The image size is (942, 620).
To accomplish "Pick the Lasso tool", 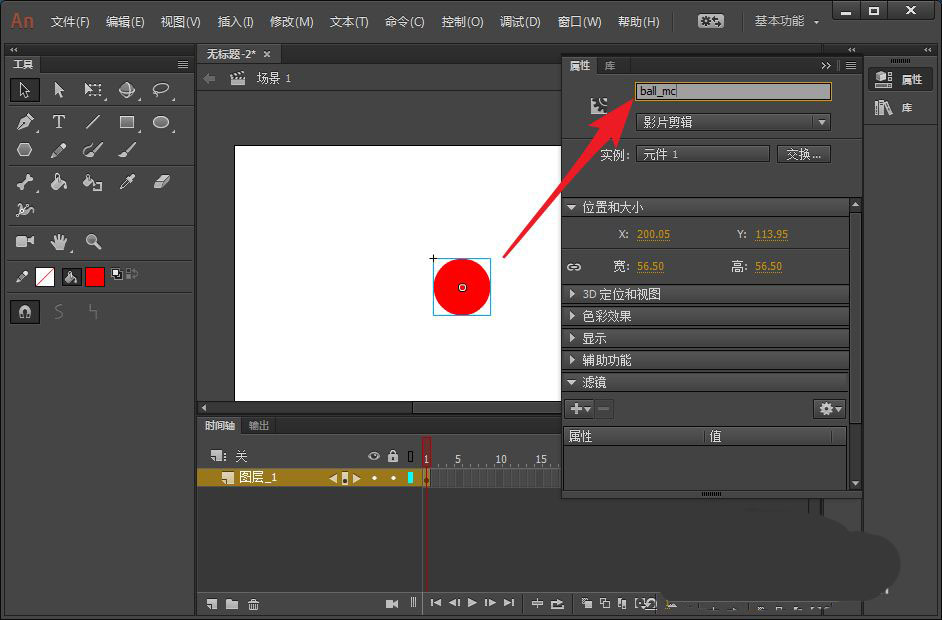I will [161, 90].
